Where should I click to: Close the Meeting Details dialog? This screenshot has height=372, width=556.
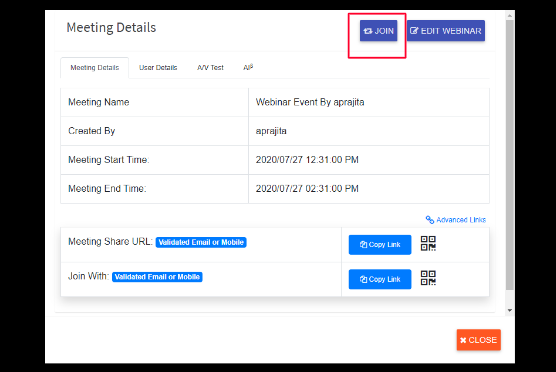(x=479, y=340)
